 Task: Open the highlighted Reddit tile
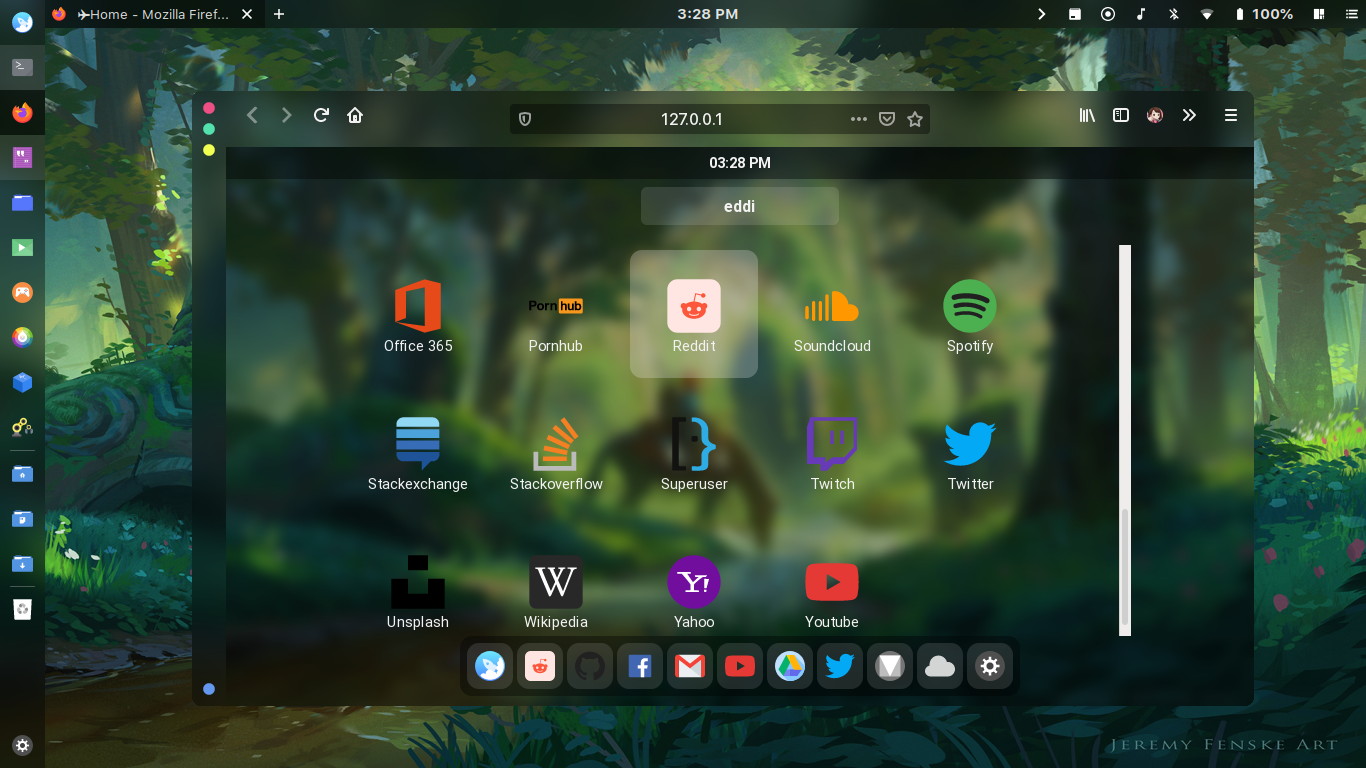(694, 314)
